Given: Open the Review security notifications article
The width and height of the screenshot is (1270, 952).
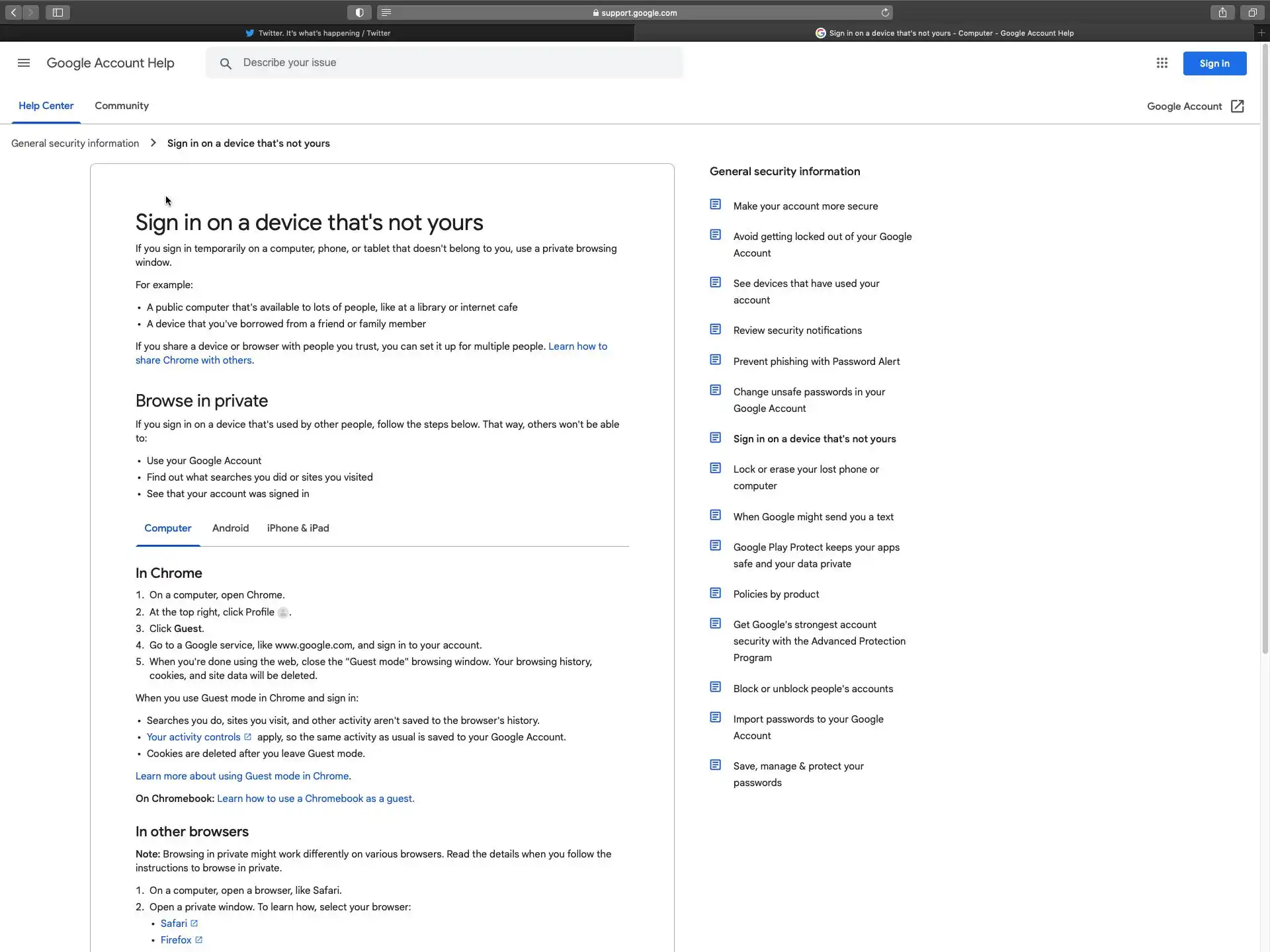Looking at the screenshot, I should [797, 331].
